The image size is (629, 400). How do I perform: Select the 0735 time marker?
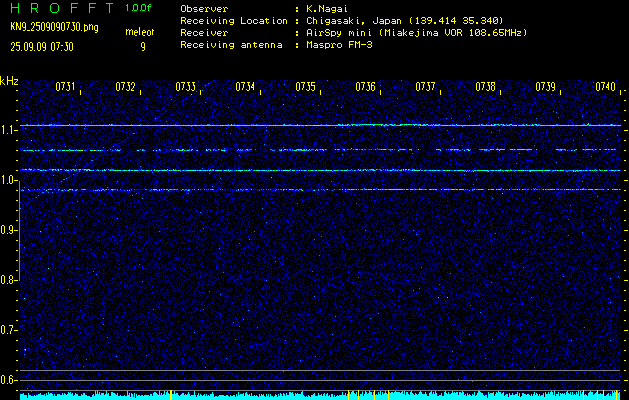[x=305, y=87]
